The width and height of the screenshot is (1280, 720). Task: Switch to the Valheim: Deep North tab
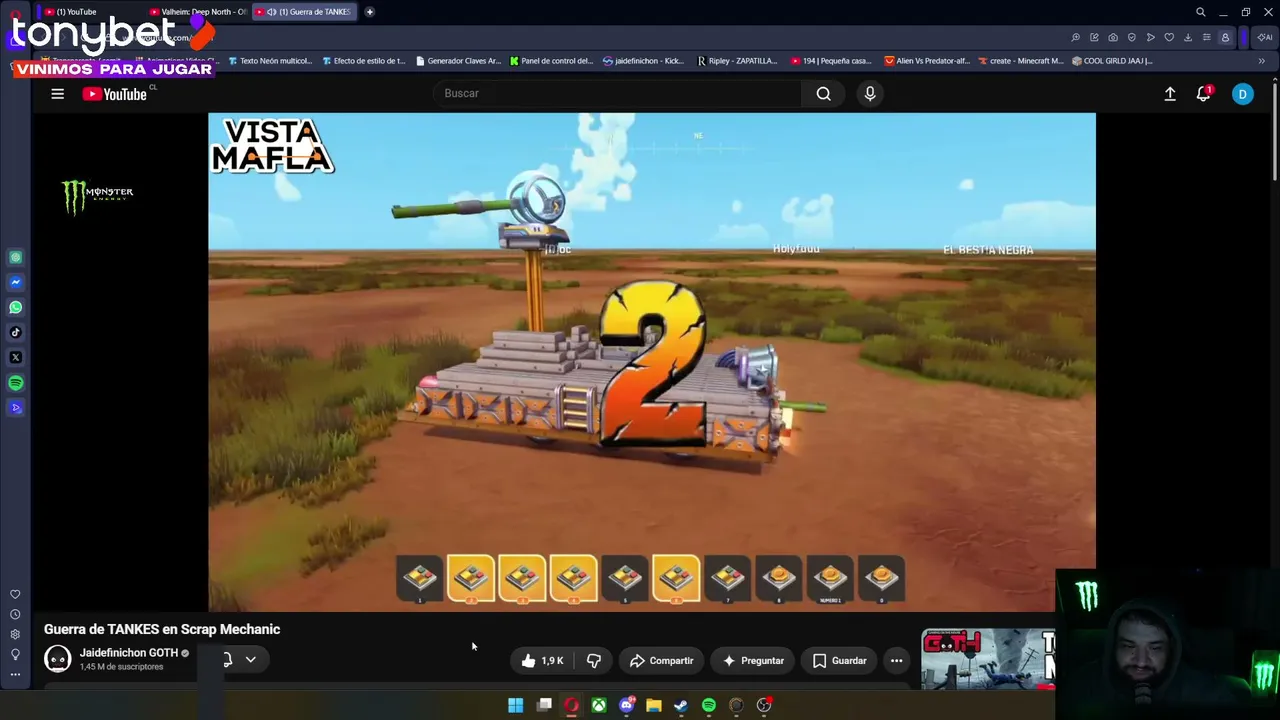coord(197,12)
